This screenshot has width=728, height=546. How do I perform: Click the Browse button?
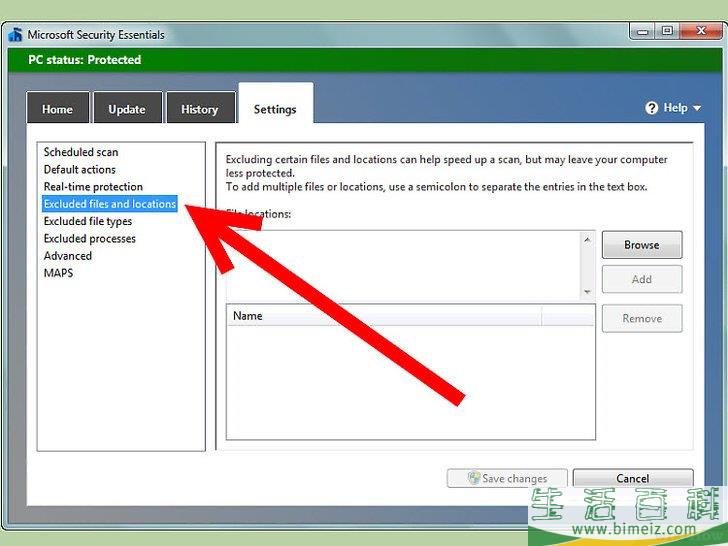[x=642, y=245]
